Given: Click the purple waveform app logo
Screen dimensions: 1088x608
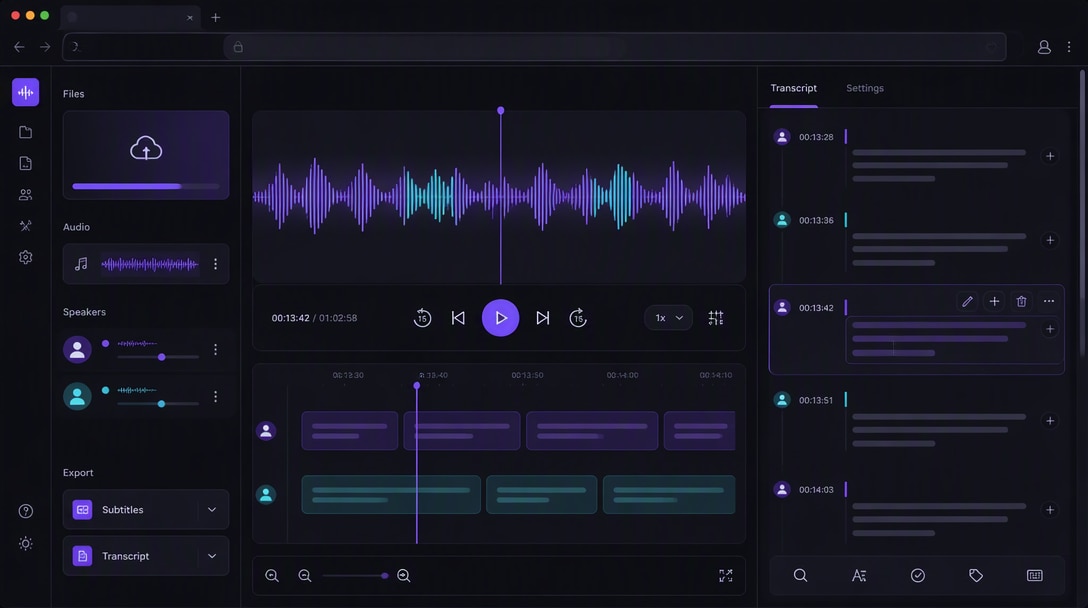Looking at the screenshot, I should 26,92.
